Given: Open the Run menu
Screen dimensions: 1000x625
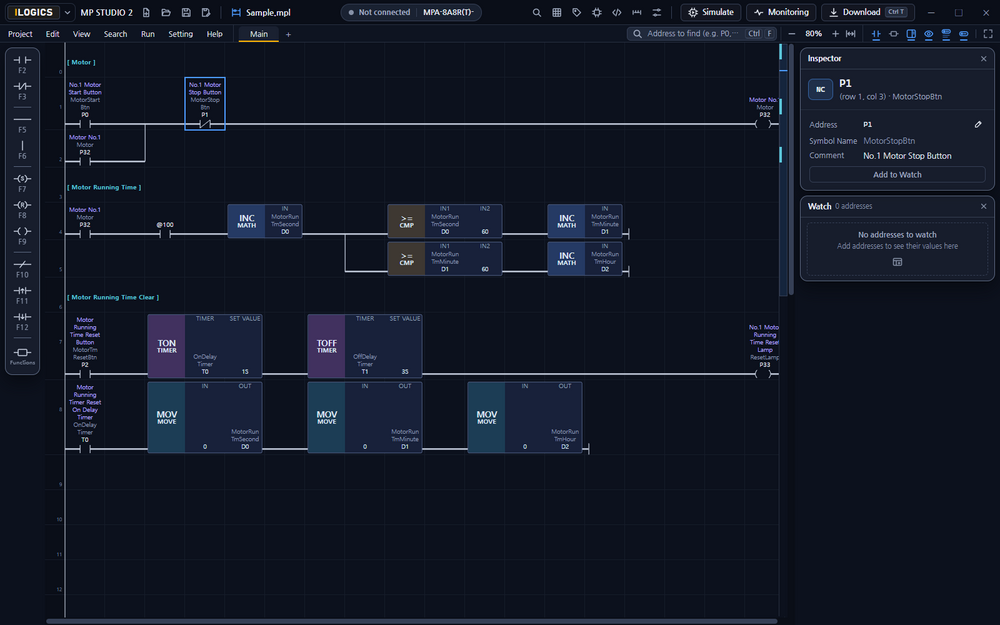Looking at the screenshot, I should pos(148,34).
